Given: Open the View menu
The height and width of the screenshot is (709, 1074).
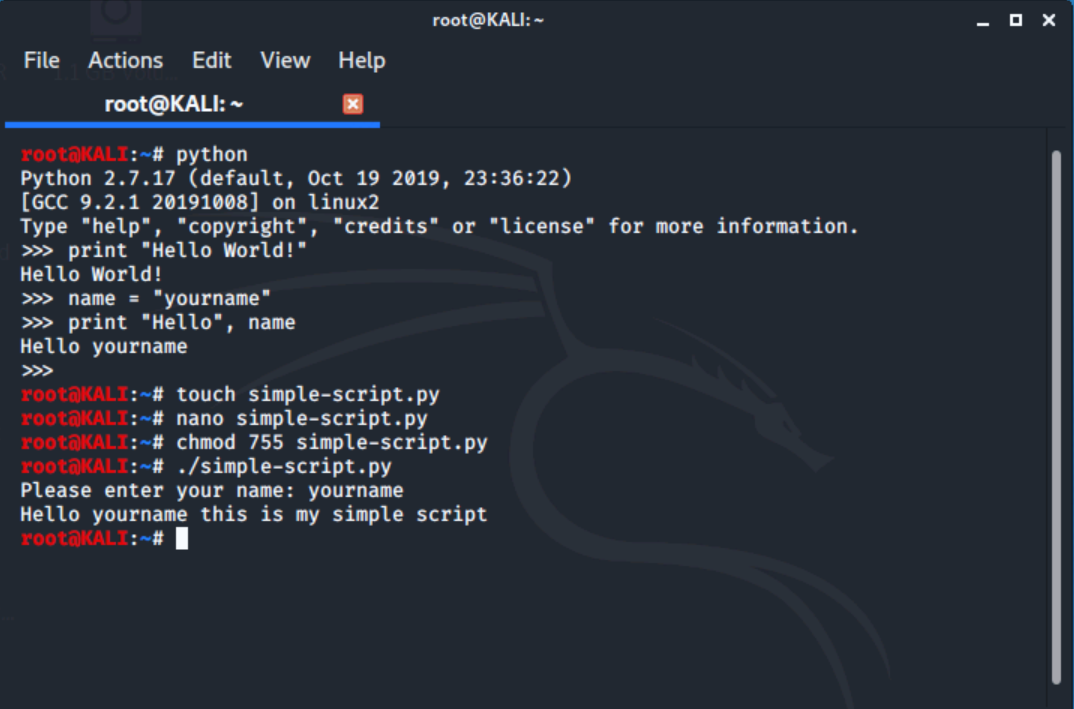Looking at the screenshot, I should pyautogui.click(x=285, y=61).
